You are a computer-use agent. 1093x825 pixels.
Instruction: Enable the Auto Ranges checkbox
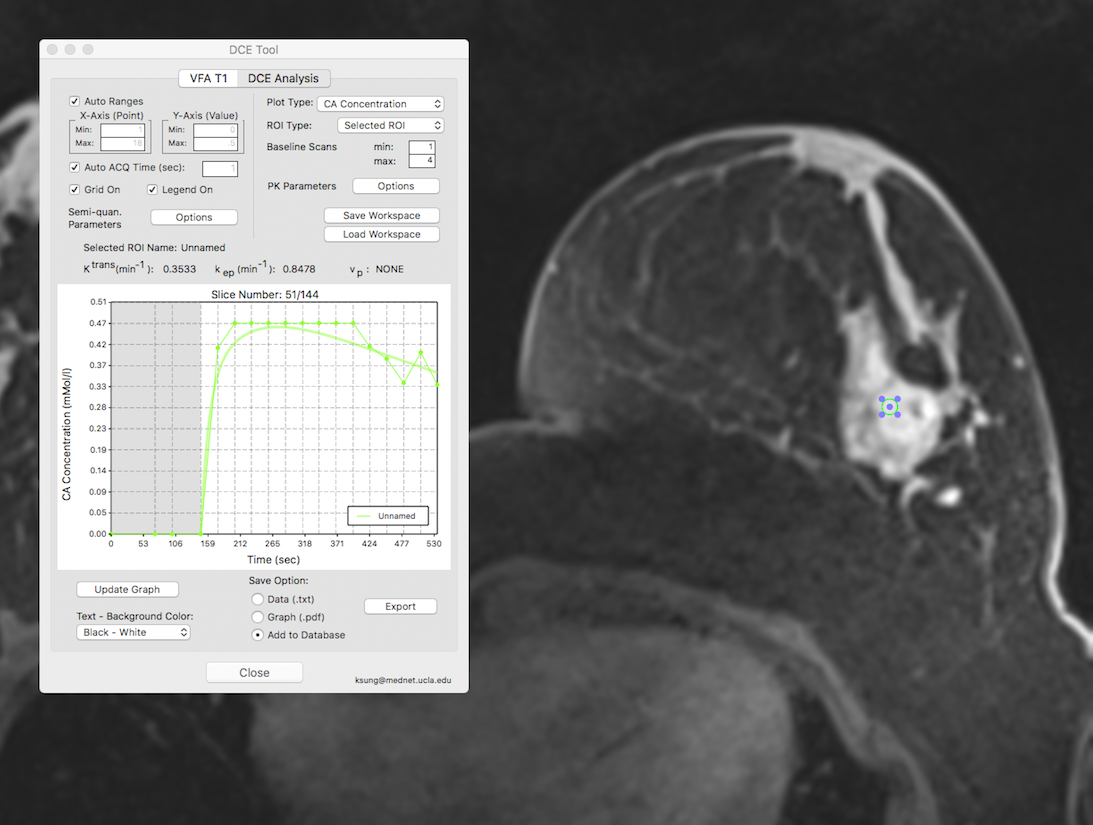(x=75, y=101)
